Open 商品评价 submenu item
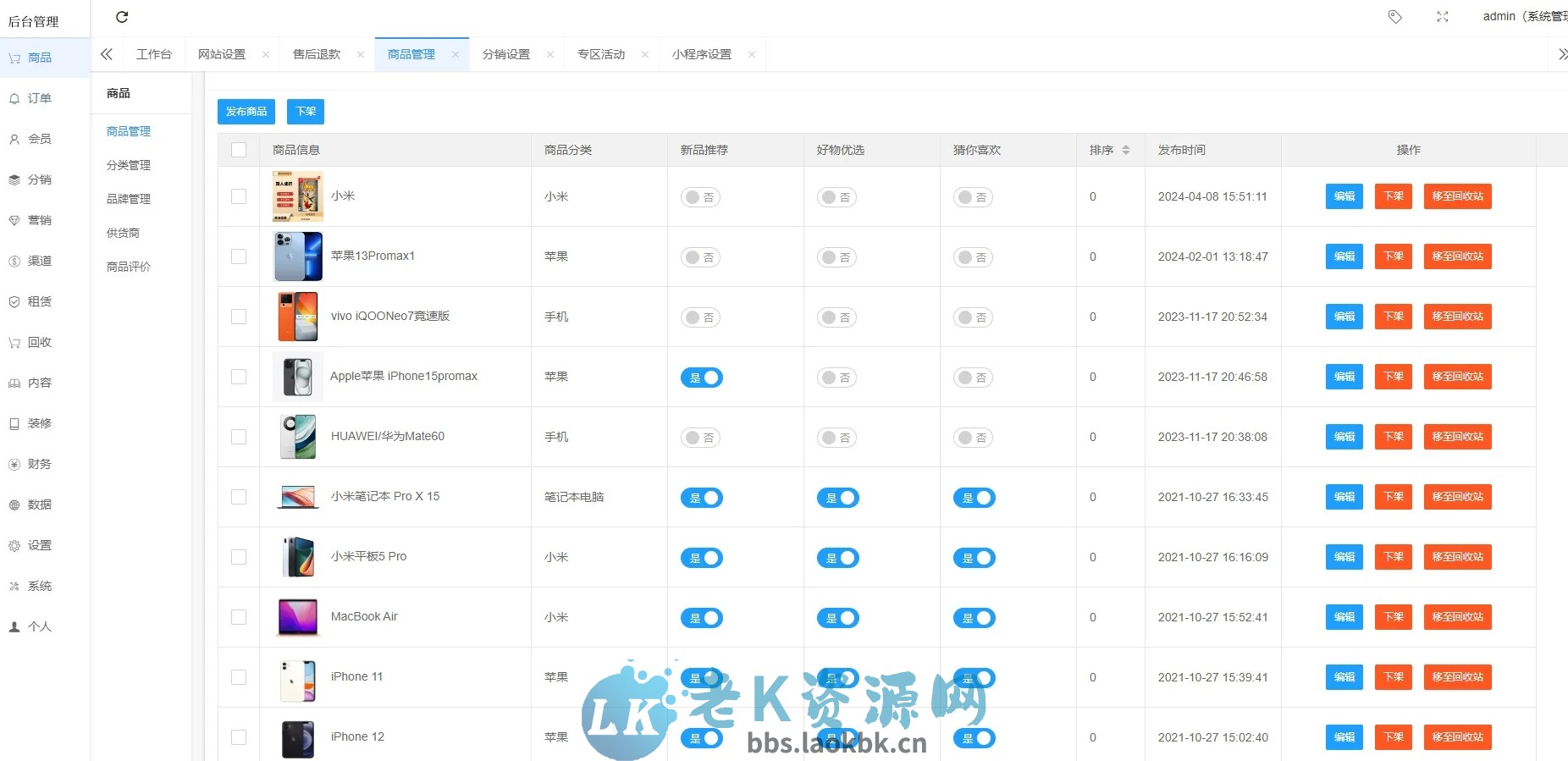 (x=129, y=267)
